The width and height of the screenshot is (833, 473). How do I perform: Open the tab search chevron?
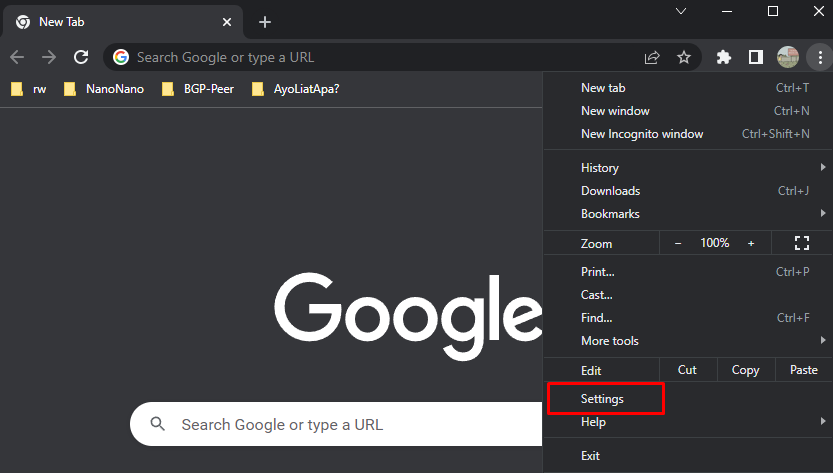(681, 11)
